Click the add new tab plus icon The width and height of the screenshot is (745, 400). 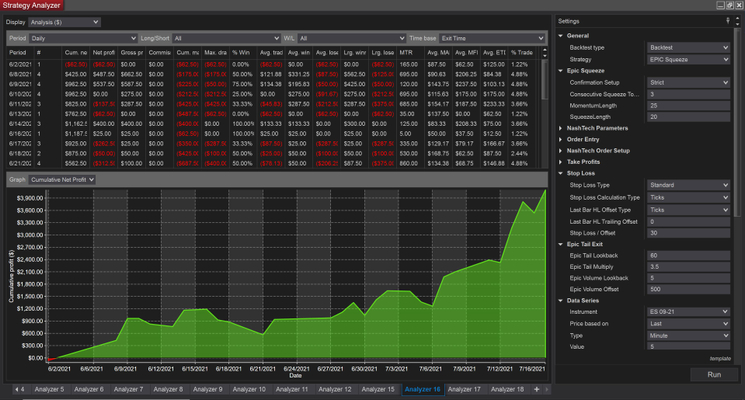[536, 389]
